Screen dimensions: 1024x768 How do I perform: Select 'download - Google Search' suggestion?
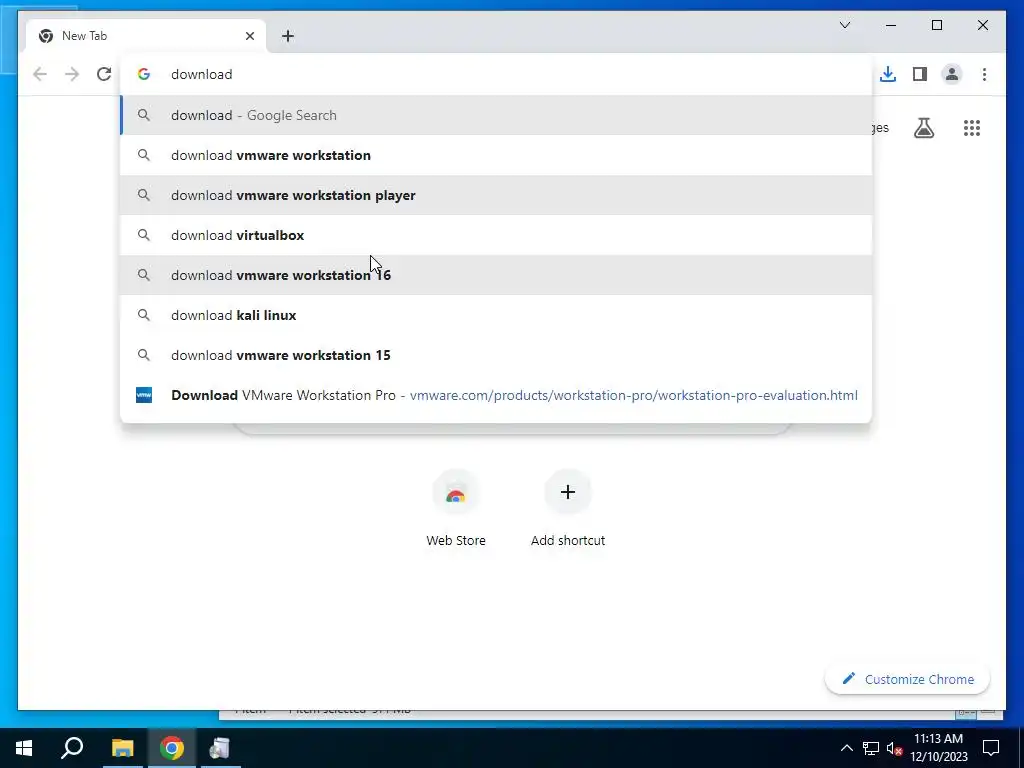(x=496, y=115)
